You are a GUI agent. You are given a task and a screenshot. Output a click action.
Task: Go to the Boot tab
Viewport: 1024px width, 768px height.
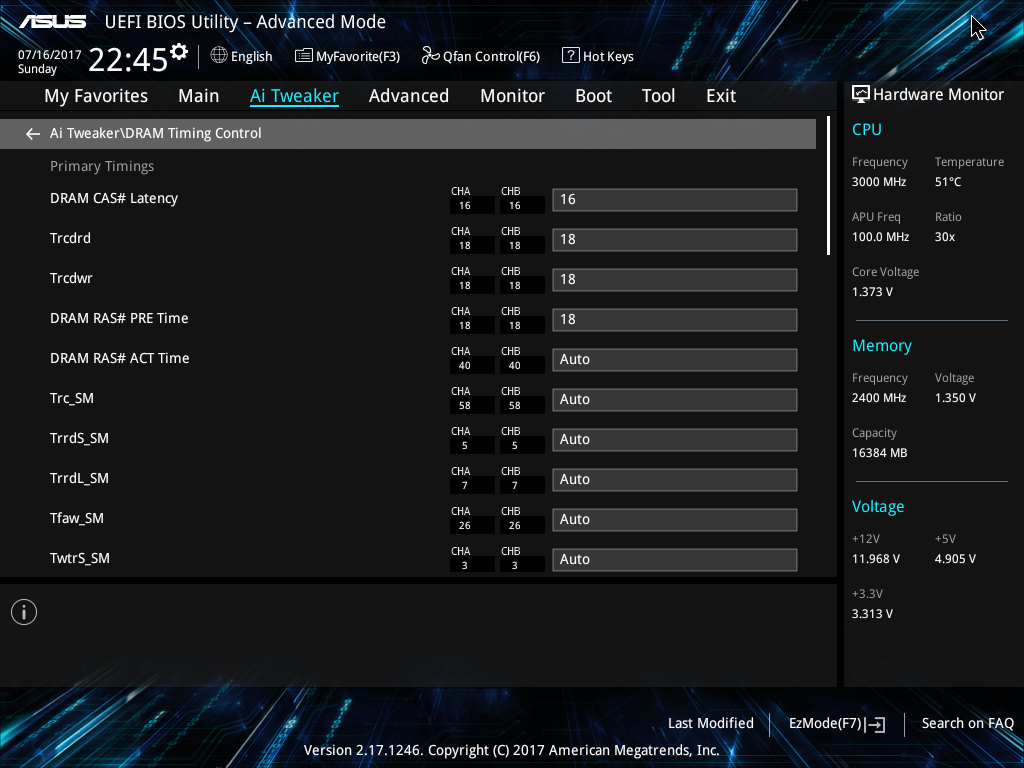coord(593,96)
